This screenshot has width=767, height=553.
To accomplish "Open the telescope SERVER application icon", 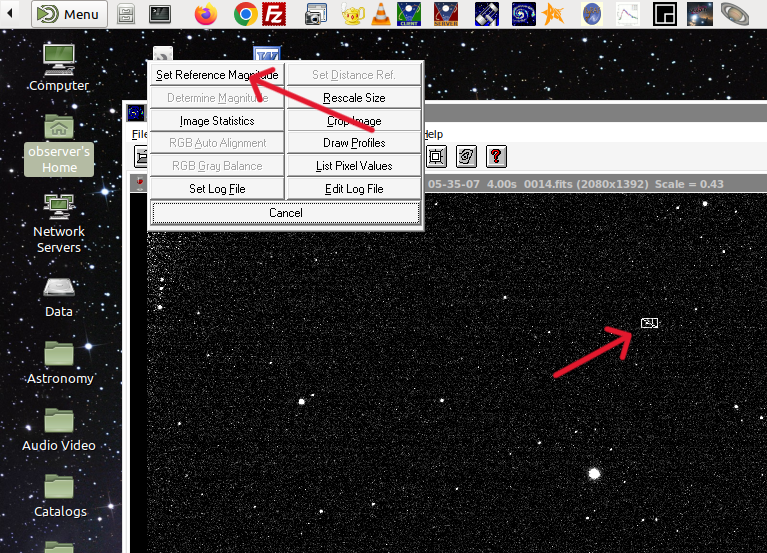I will click(446, 14).
